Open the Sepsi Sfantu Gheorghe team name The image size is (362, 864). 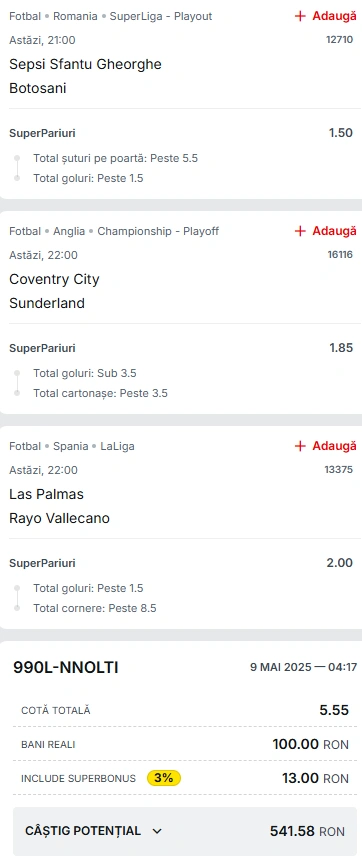coord(85,64)
